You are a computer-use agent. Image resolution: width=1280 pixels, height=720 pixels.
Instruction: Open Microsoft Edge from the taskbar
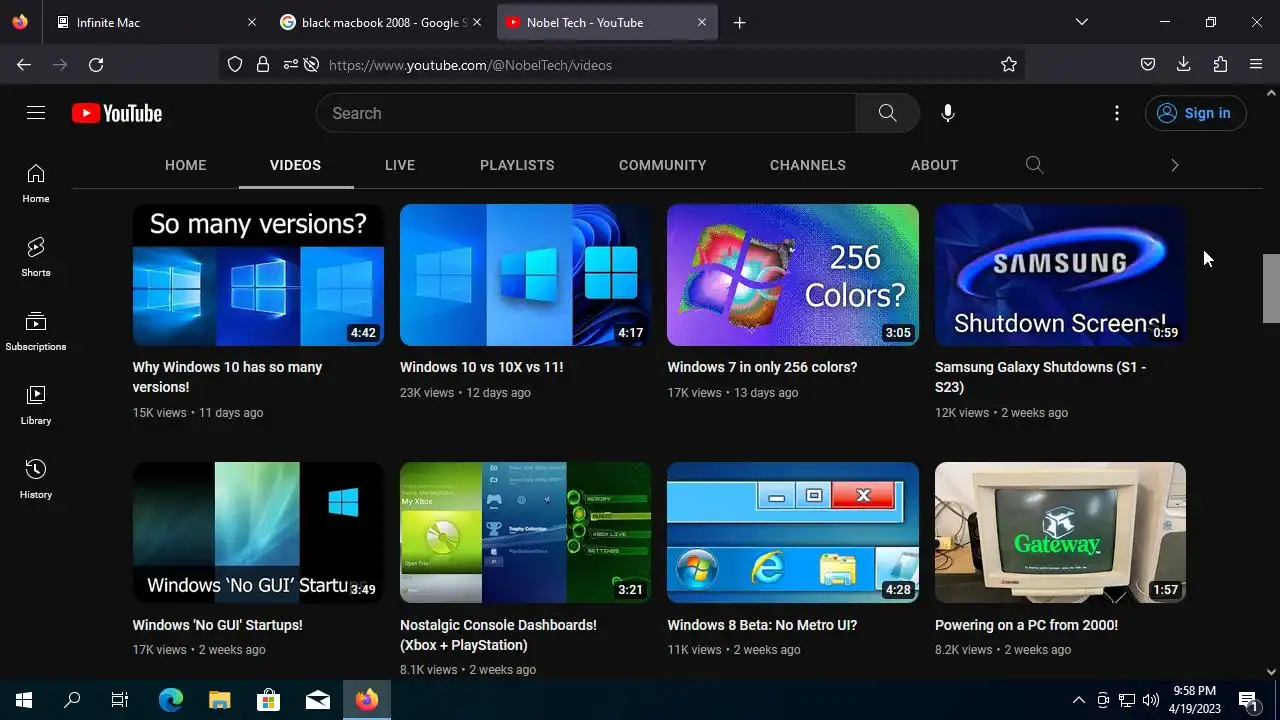171,700
